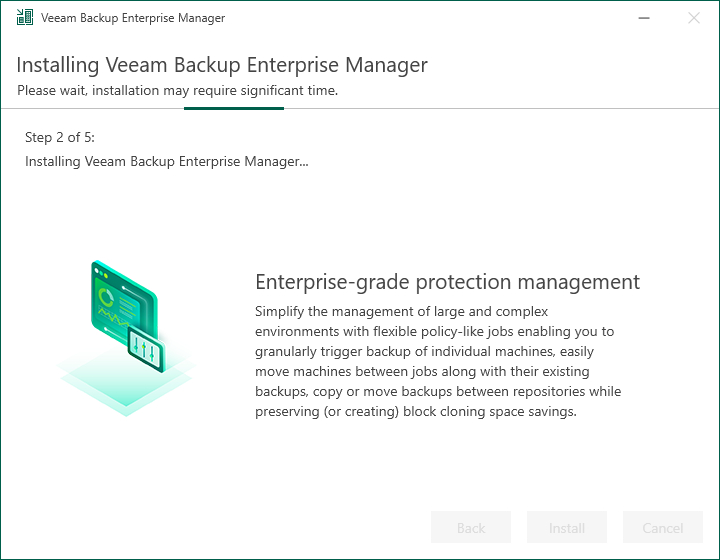Screen dimensions: 720x560
Task: Click the large 'Installing Veeam Backup Enterprise Manager' heading
Action: point(222,65)
